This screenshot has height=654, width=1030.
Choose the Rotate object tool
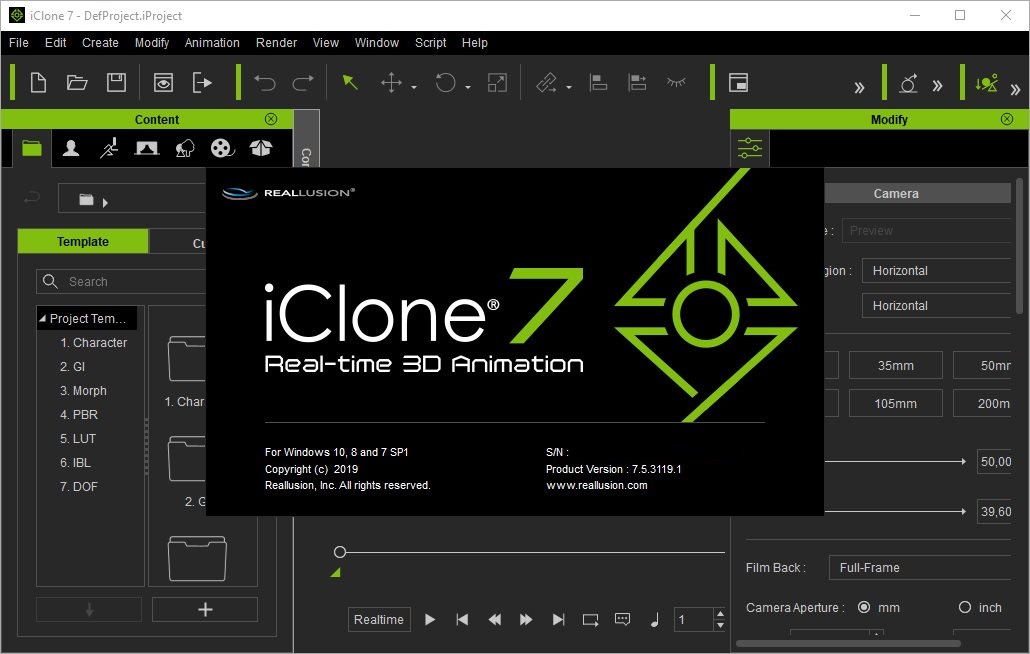click(445, 83)
